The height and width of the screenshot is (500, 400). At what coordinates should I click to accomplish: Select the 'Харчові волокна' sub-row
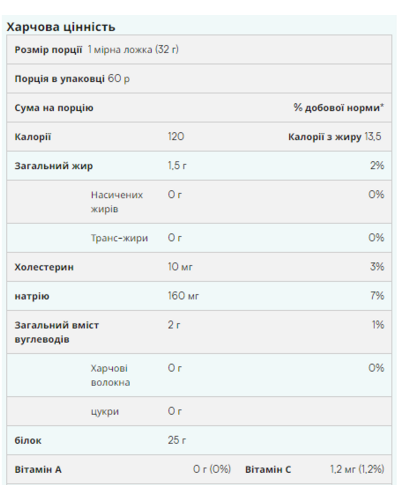click(199, 375)
